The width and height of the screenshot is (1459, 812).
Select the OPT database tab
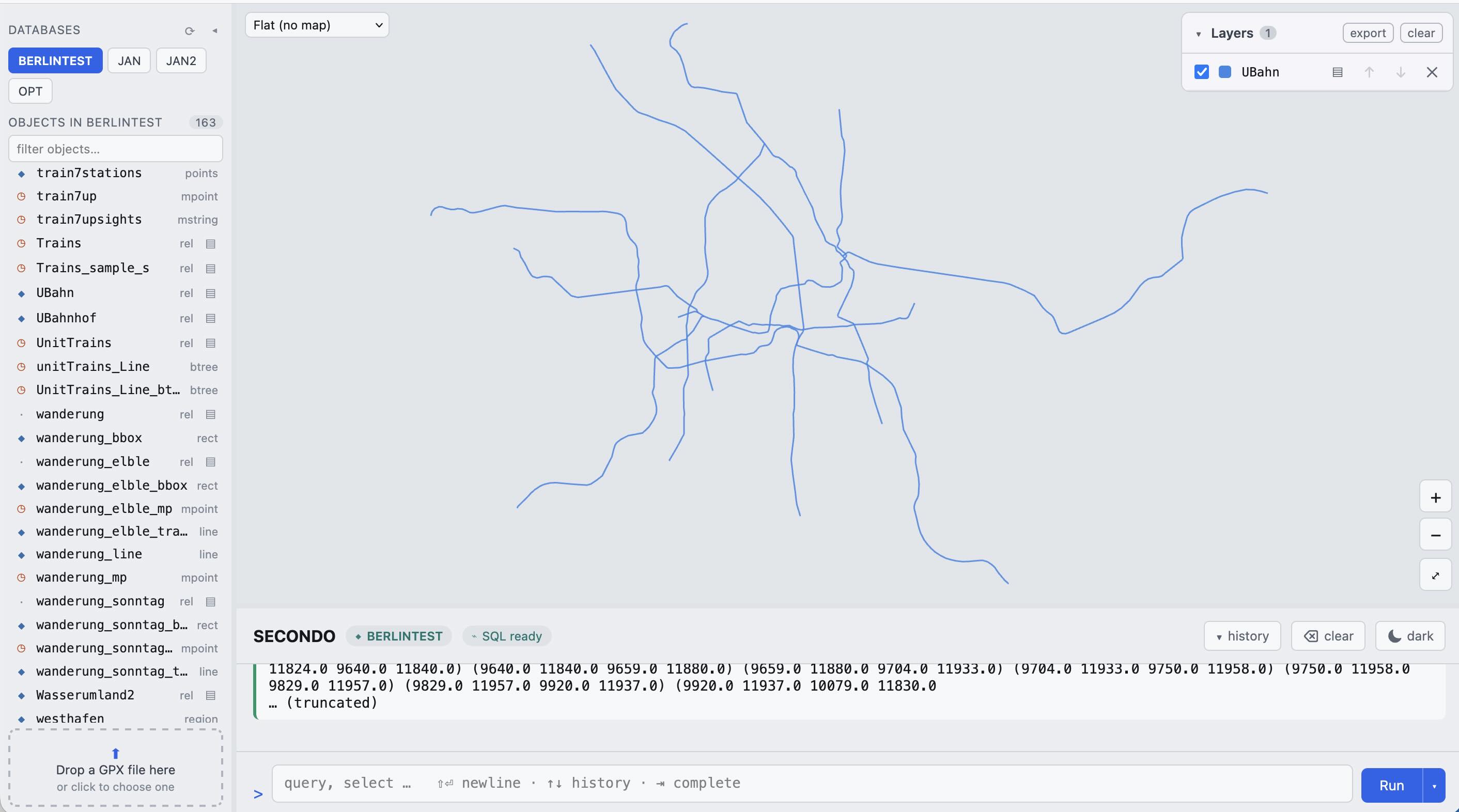tap(30, 91)
